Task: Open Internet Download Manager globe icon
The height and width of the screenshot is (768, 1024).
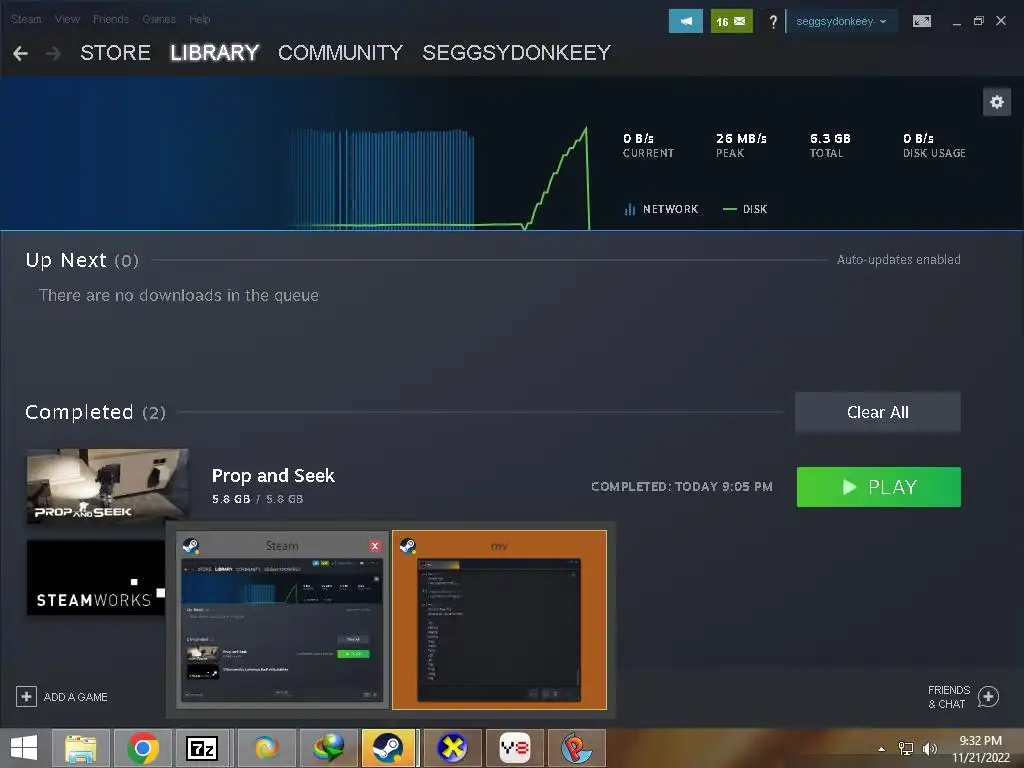Action: pyautogui.click(x=328, y=748)
